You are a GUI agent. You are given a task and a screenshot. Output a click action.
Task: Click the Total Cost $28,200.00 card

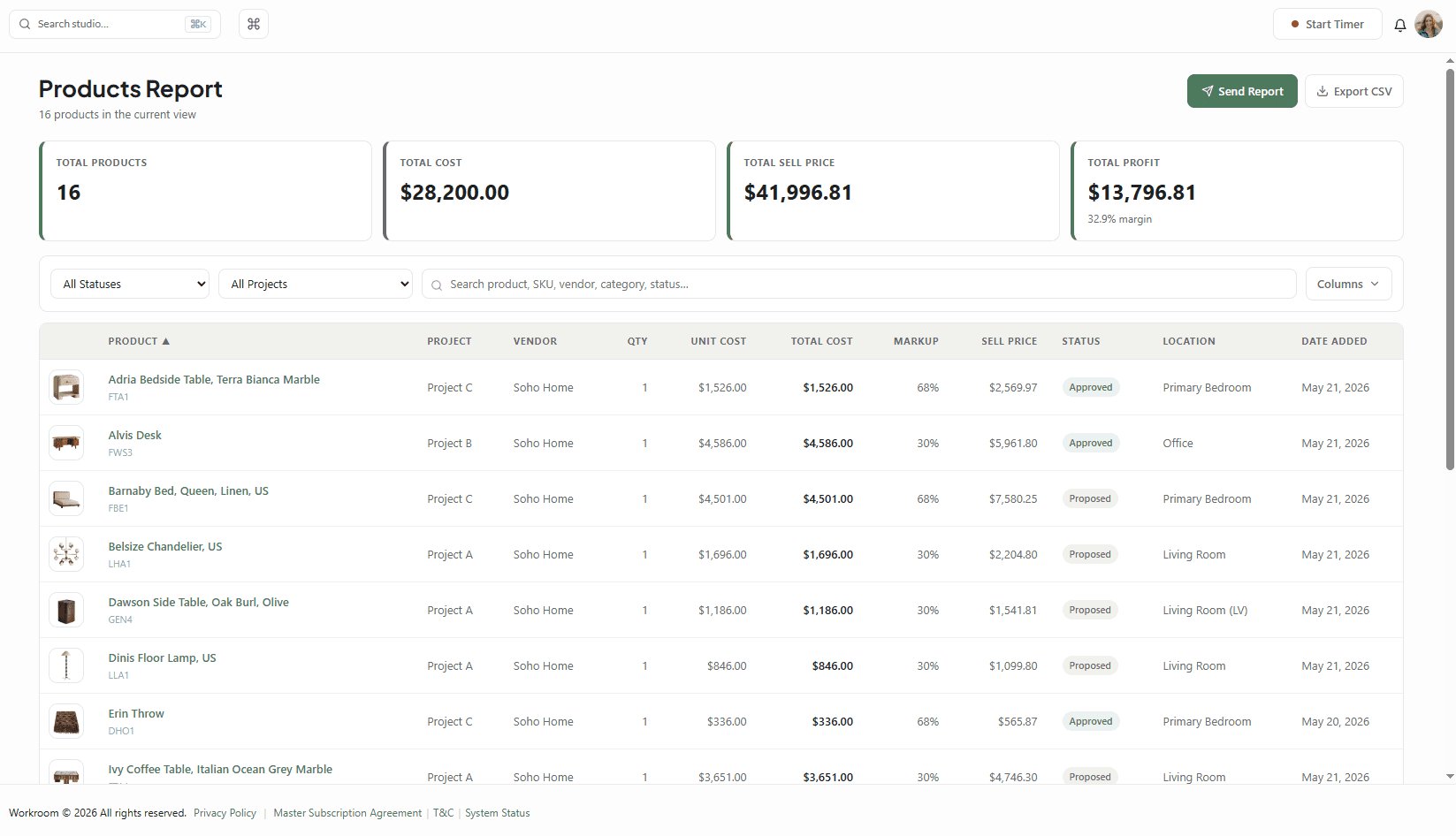549,191
